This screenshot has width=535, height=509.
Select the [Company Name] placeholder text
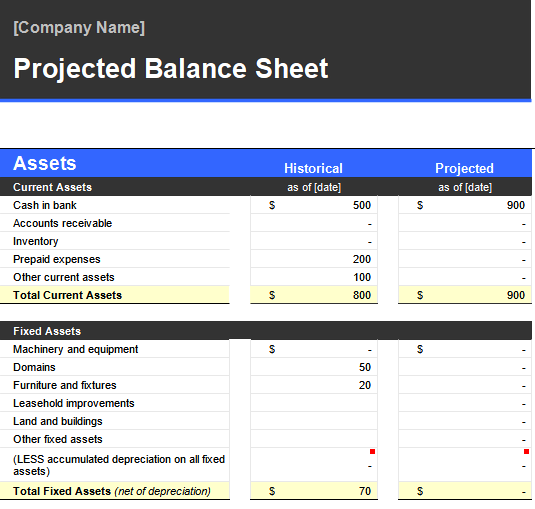[79, 28]
